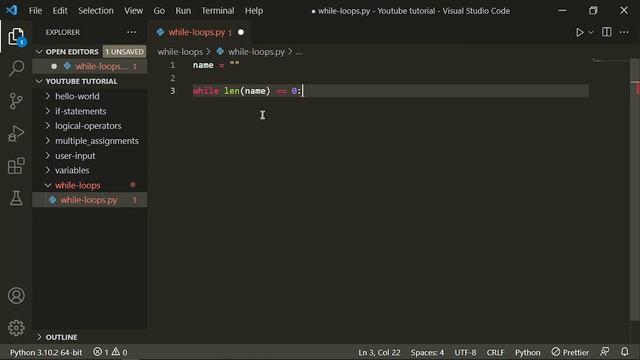The height and width of the screenshot is (360, 640).
Task: Click the feedback icon in status bar
Action: point(604,352)
